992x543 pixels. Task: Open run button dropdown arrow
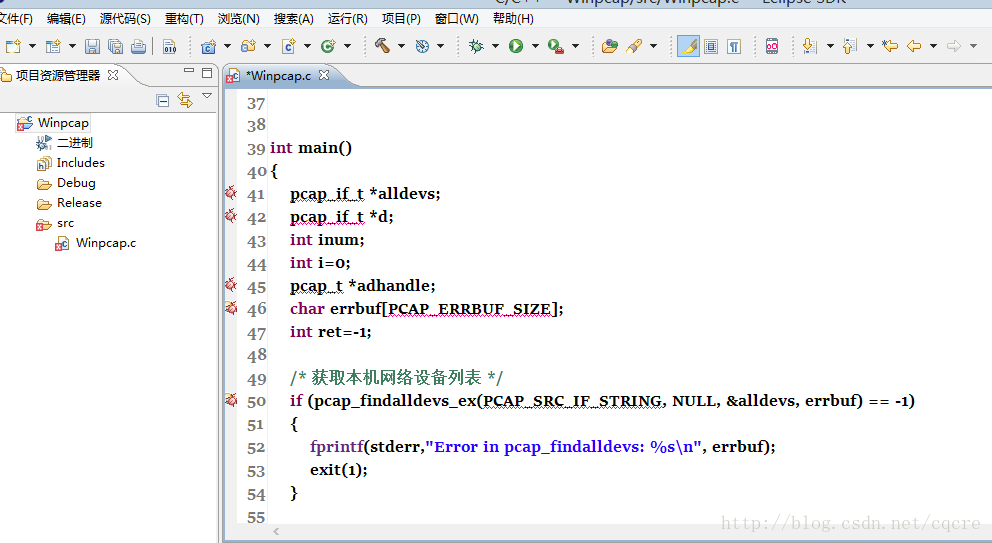pos(535,46)
